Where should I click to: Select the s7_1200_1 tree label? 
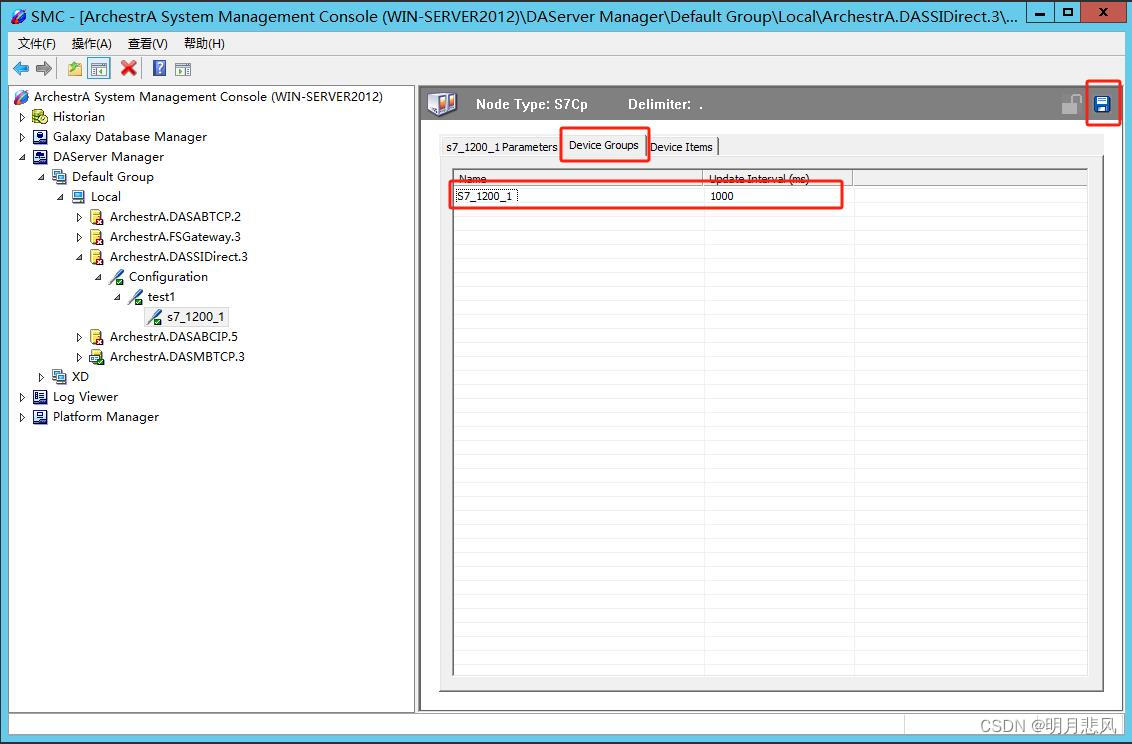[x=196, y=317]
